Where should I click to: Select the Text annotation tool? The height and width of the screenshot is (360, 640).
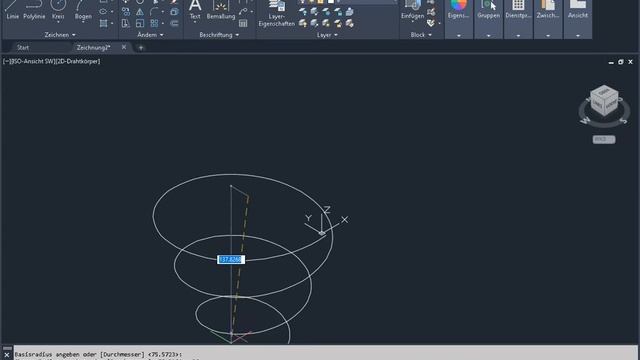click(195, 10)
